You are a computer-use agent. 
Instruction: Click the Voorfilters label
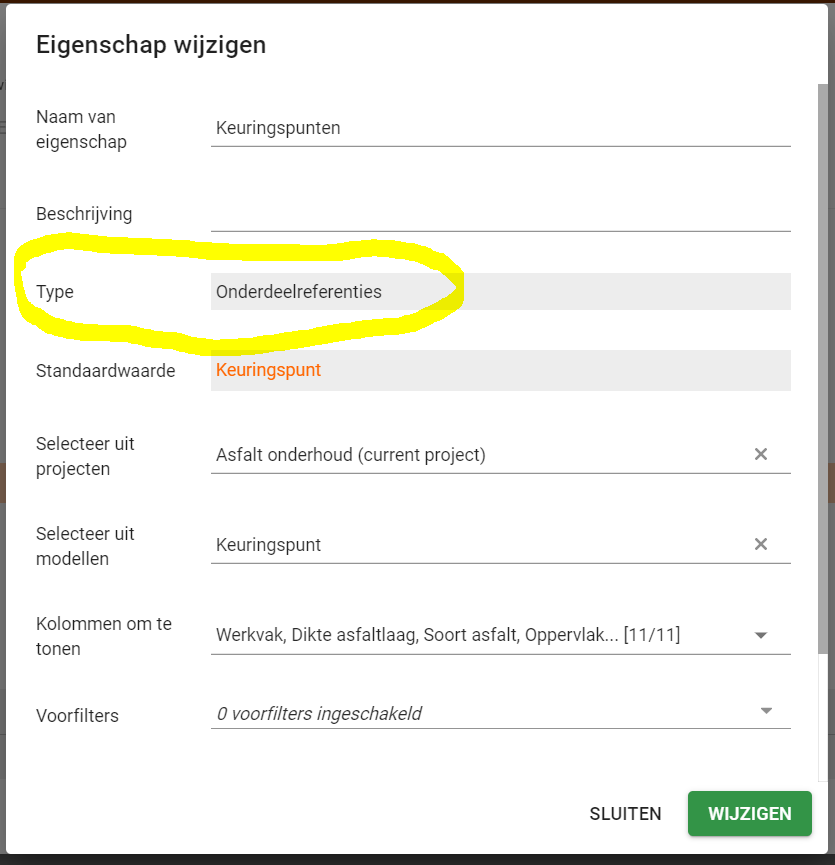click(77, 716)
